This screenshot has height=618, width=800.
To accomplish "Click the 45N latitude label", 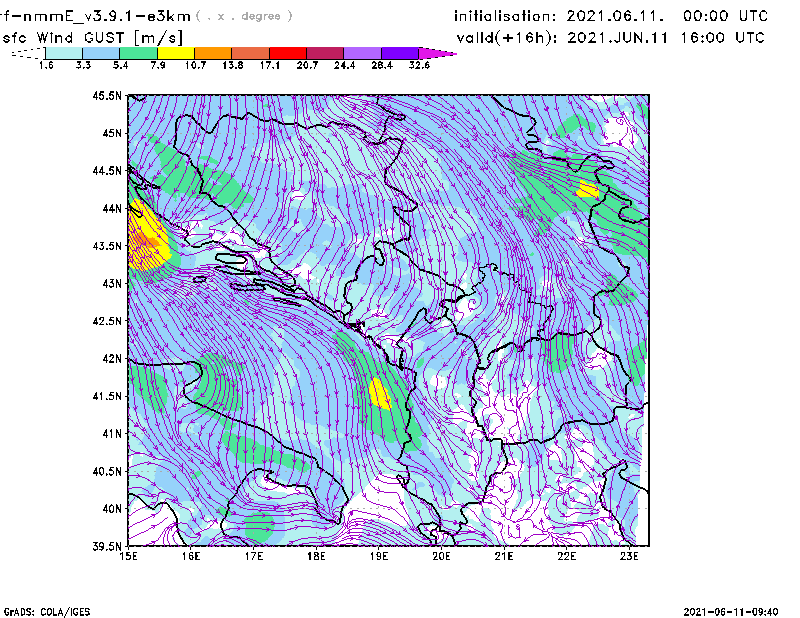I will click(x=112, y=133).
